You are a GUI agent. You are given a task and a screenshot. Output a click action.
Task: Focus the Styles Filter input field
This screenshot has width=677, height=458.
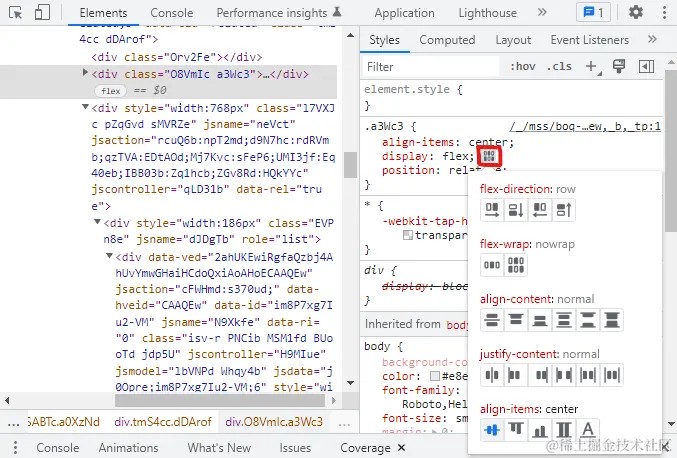pos(430,67)
